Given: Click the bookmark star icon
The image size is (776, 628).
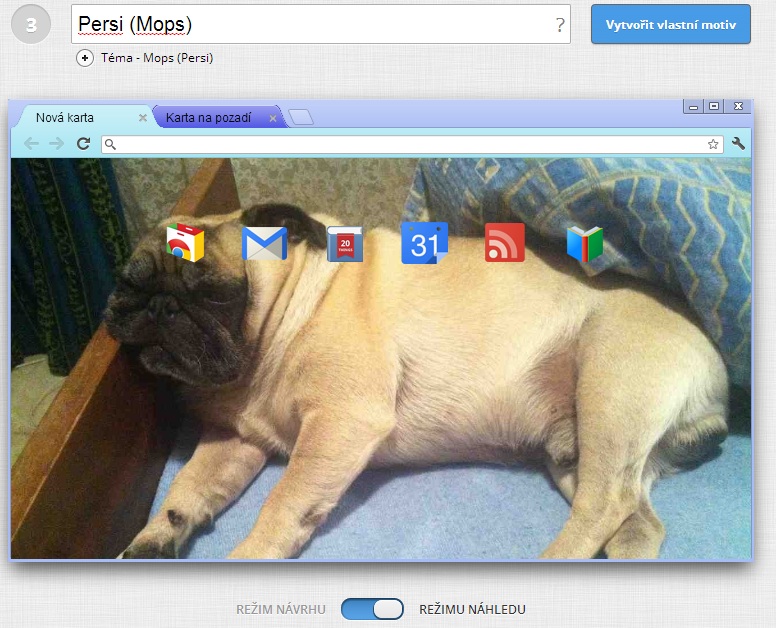Looking at the screenshot, I should (713, 144).
